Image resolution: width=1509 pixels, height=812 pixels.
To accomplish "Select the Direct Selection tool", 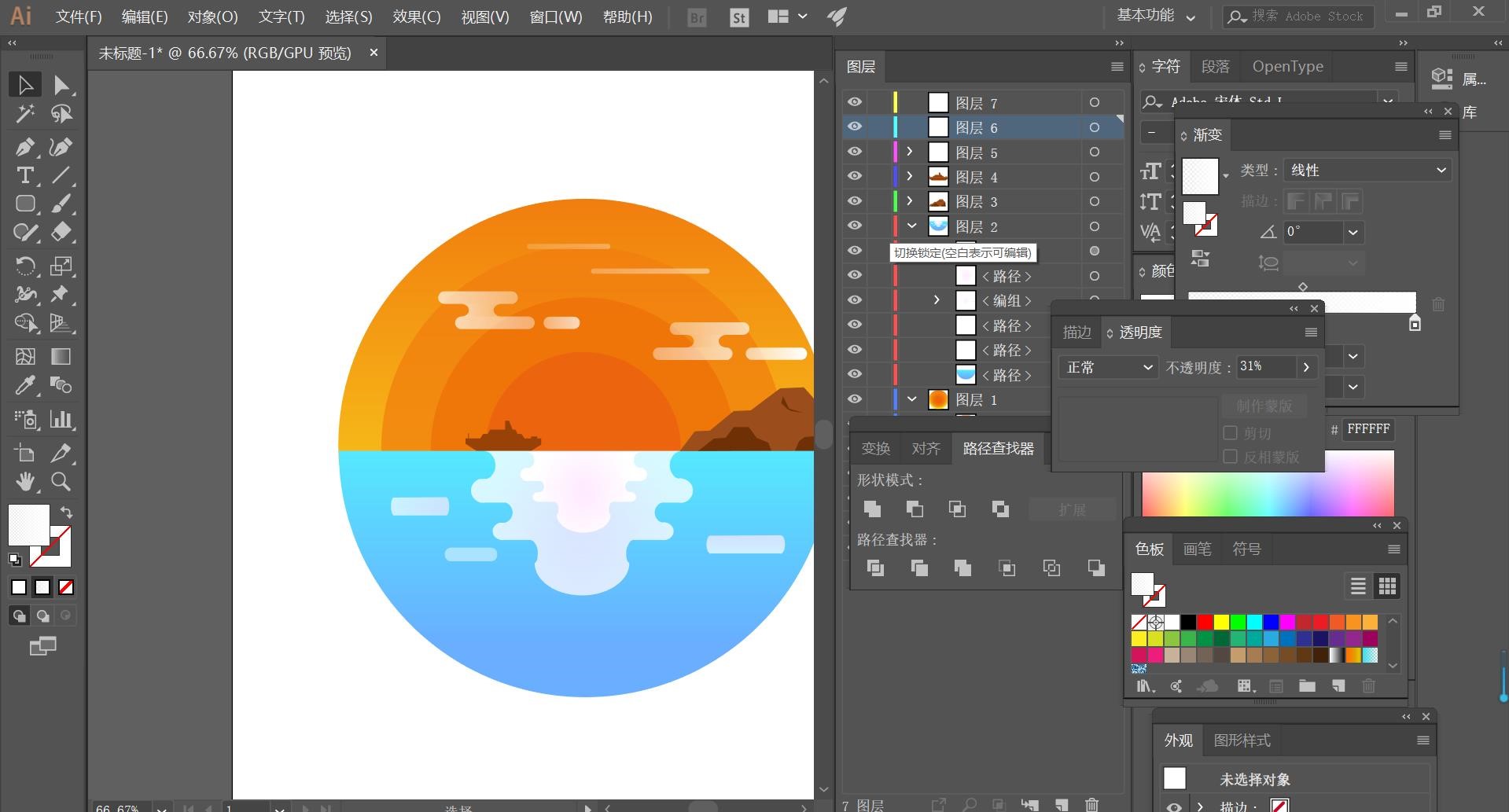I will coord(61,85).
